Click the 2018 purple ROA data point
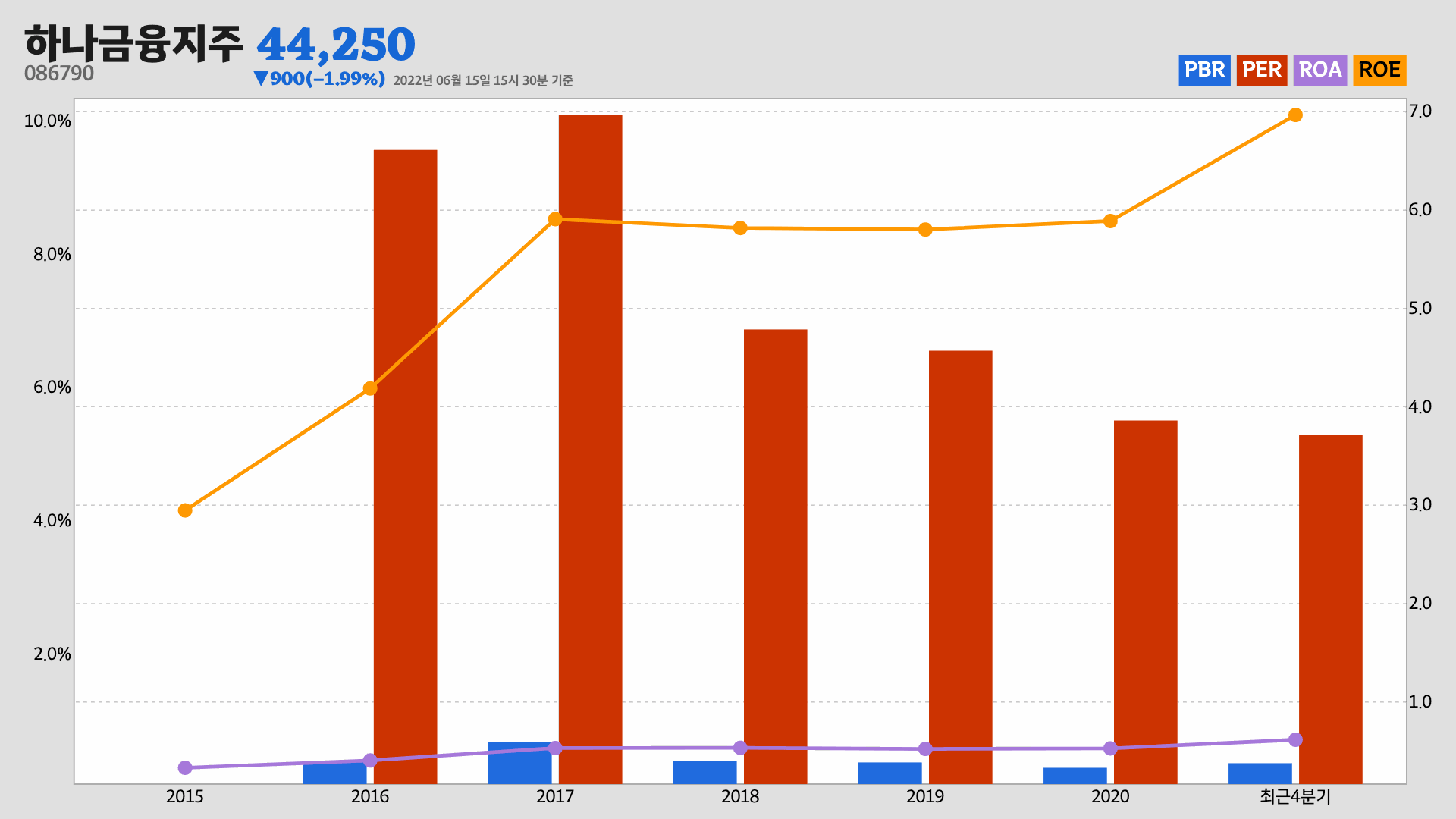 [x=741, y=748]
